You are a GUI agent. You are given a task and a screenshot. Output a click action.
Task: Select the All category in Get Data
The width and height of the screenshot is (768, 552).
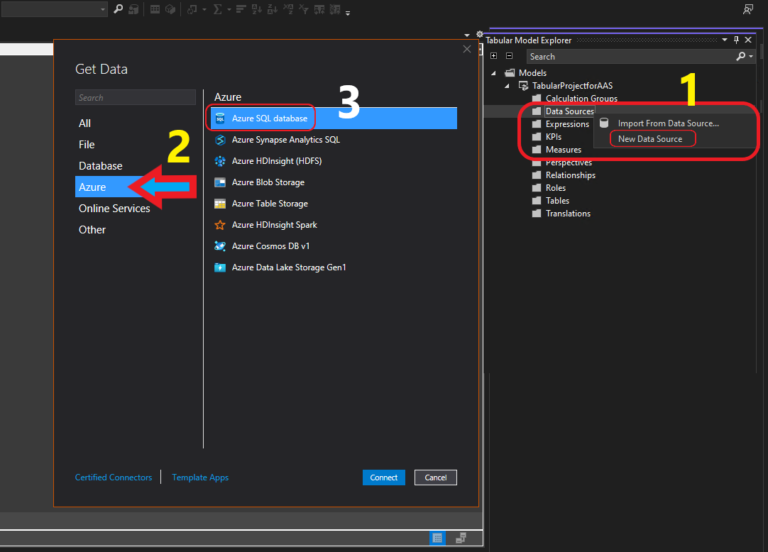[x=85, y=123]
